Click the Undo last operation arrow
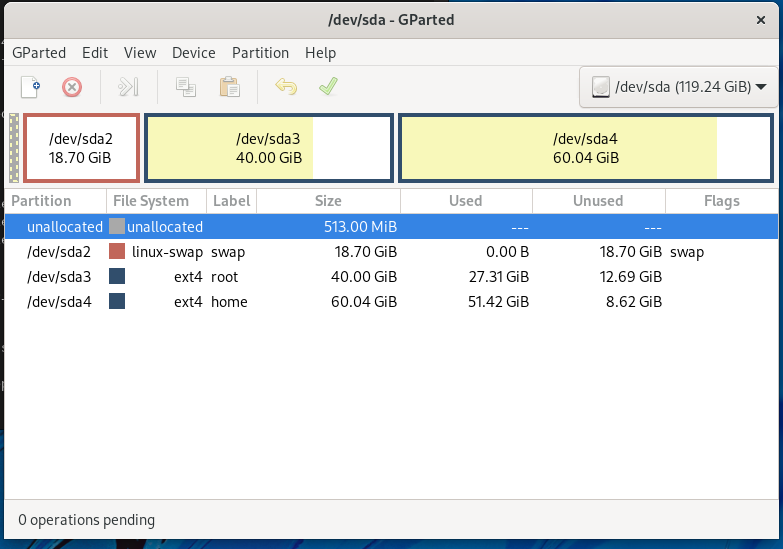Screen dimensions: 783x549 [x=286, y=86]
